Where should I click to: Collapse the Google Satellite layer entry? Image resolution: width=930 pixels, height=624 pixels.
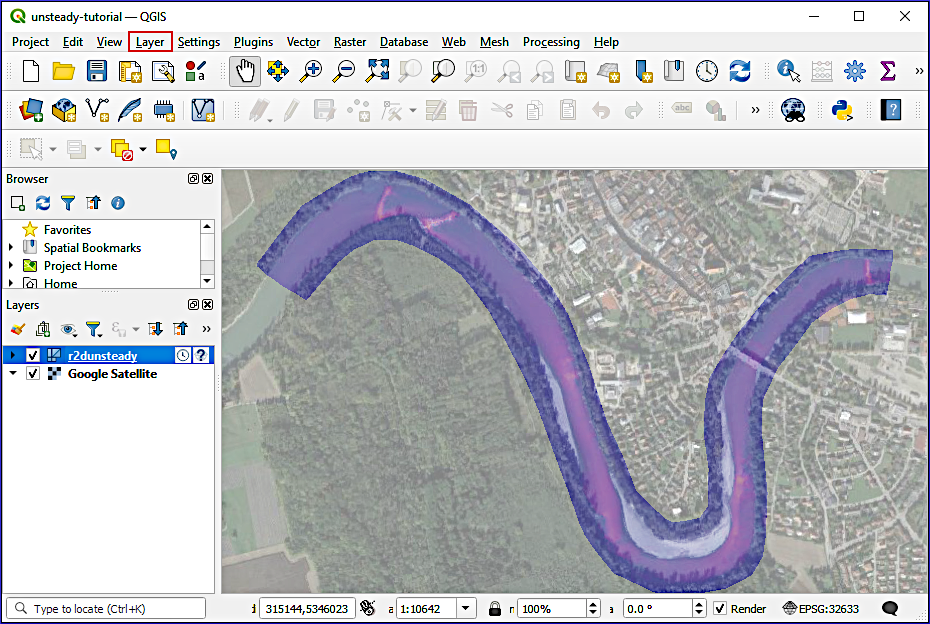11,373
